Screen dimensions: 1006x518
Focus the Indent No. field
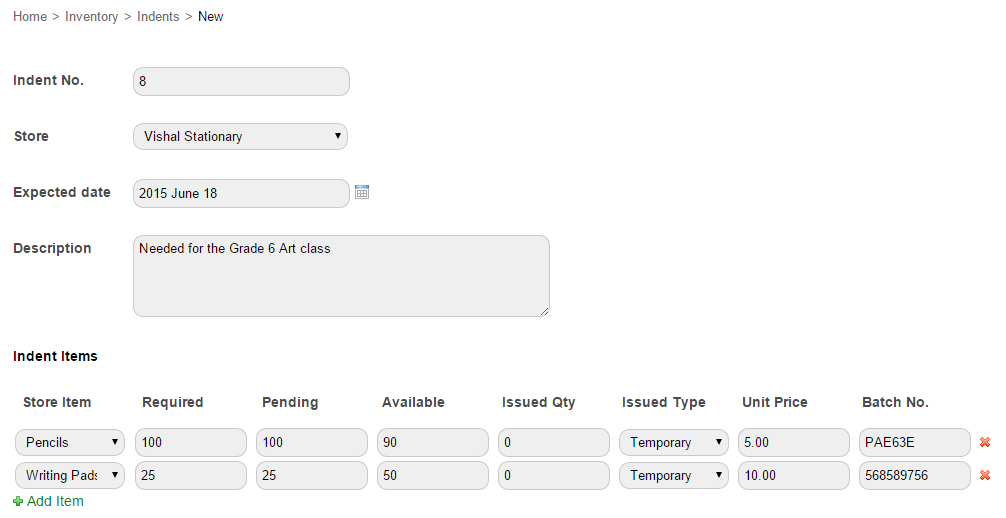click(241, 82)
